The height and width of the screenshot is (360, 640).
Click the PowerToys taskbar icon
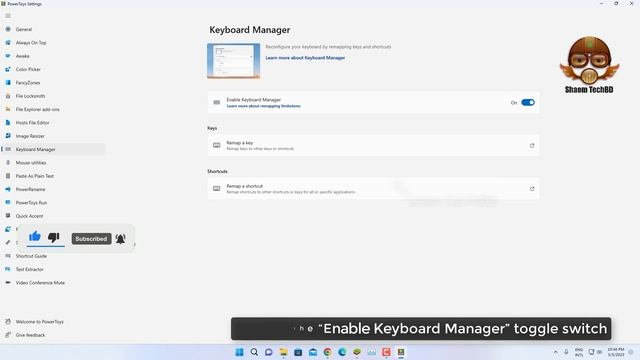coord(401,352)
